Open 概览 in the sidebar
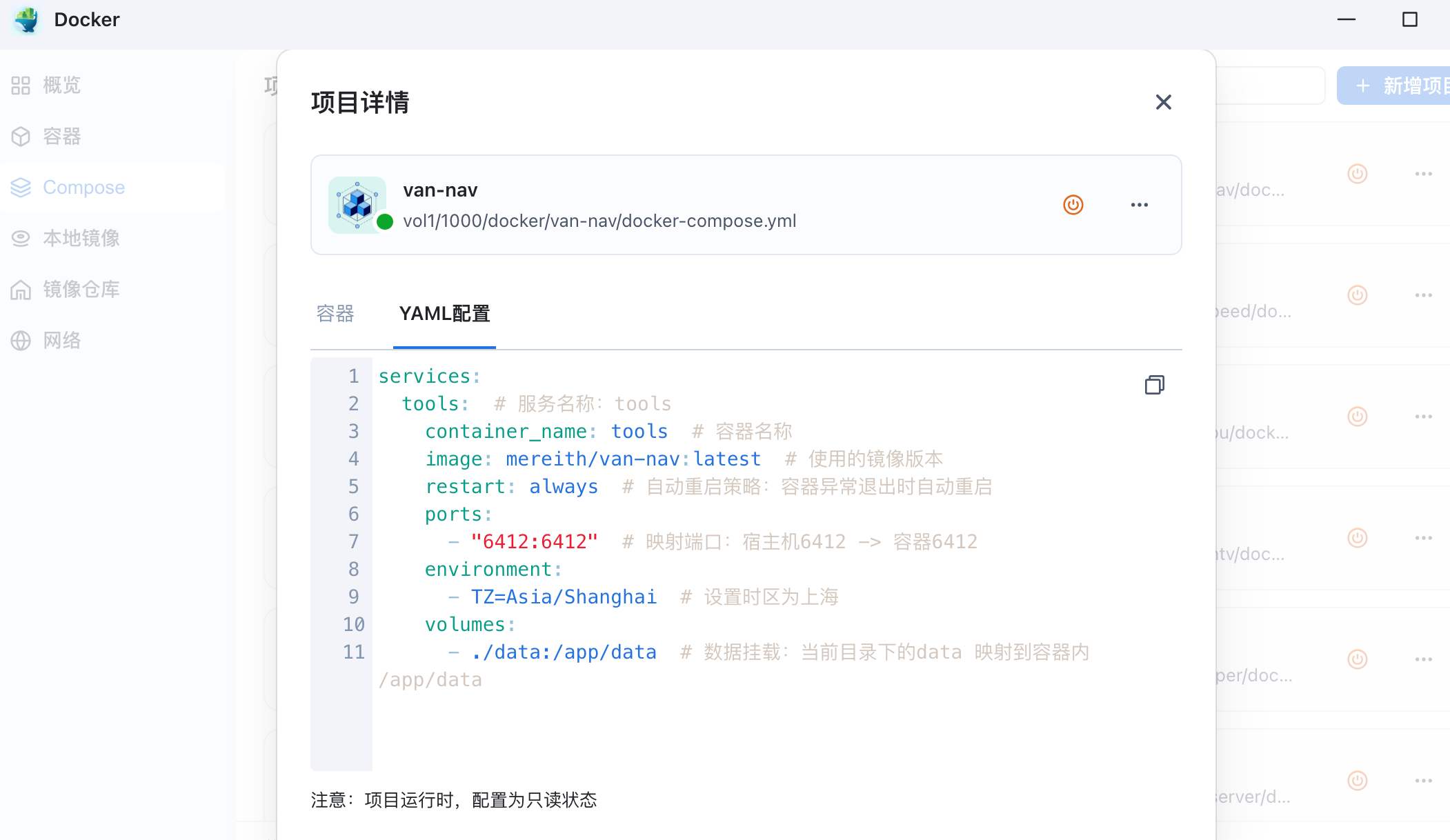 (x=62, y=86)
